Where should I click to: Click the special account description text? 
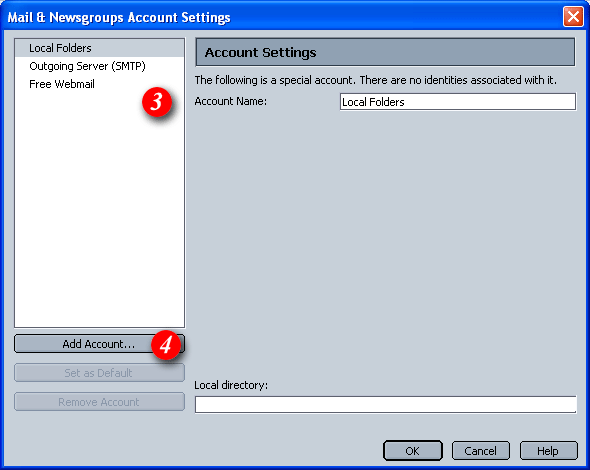375,80
